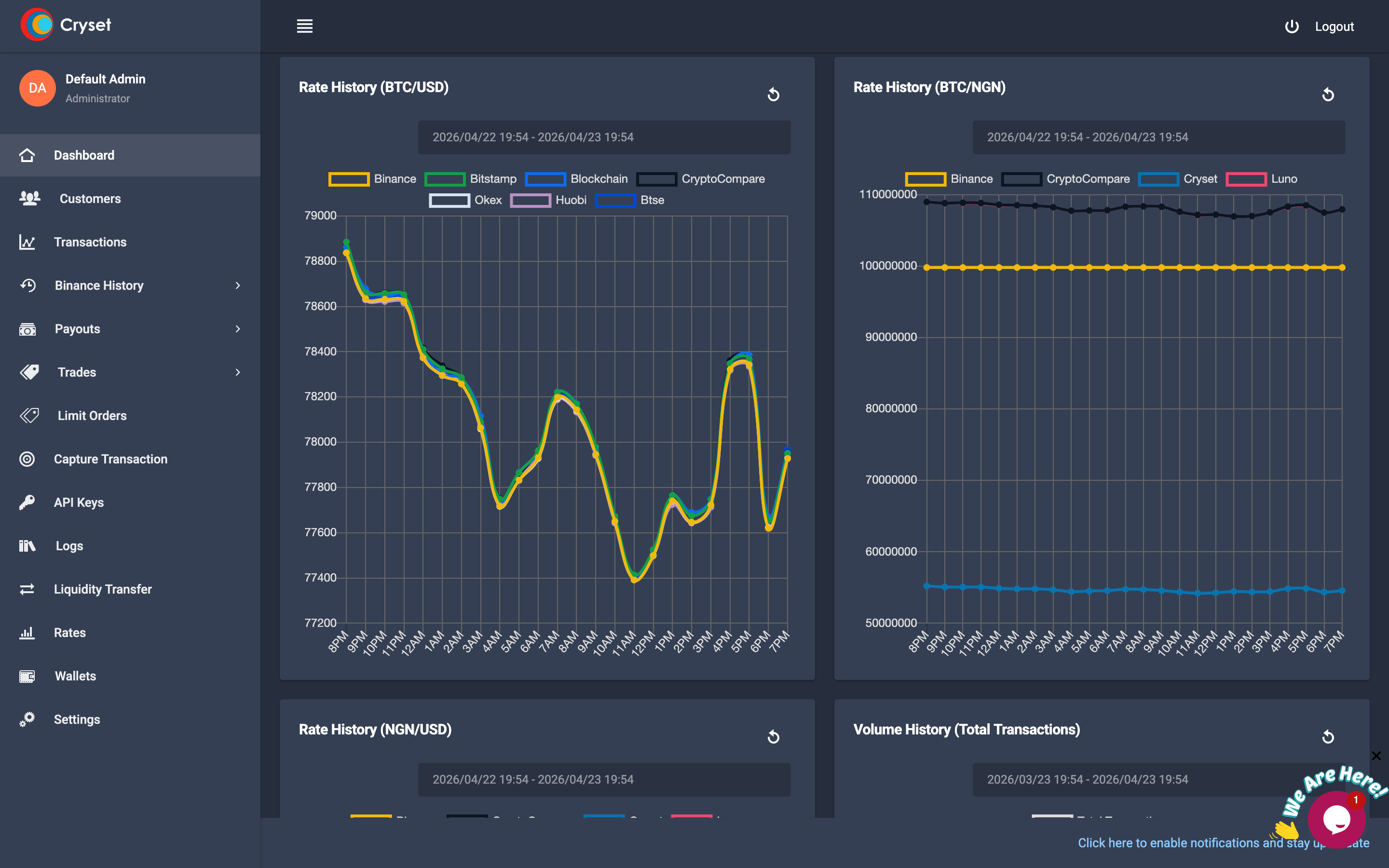The height and width of the screenshot is (868, 1389).
Task: Open the BTC/USD date range field
Action: coord(604,137)
